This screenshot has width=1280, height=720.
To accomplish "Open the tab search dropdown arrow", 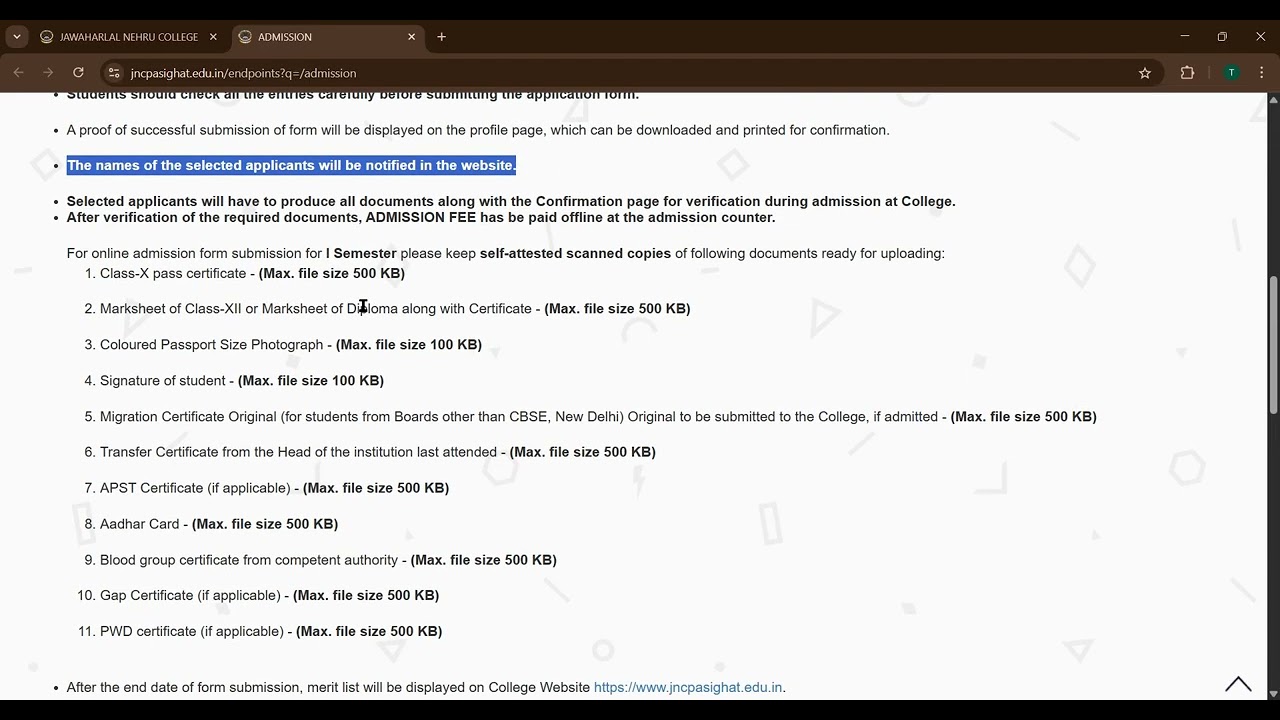I will pos(17,37).
